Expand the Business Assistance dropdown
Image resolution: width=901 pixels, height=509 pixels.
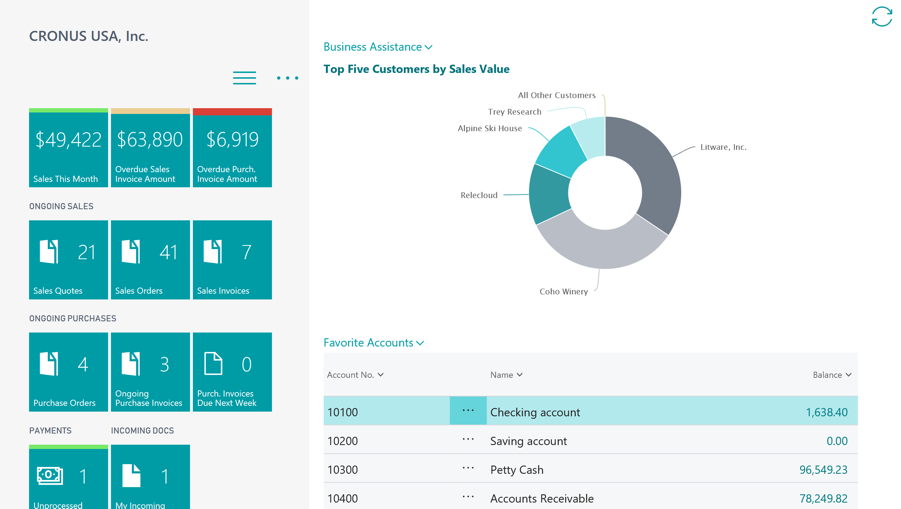click(378, 47)
